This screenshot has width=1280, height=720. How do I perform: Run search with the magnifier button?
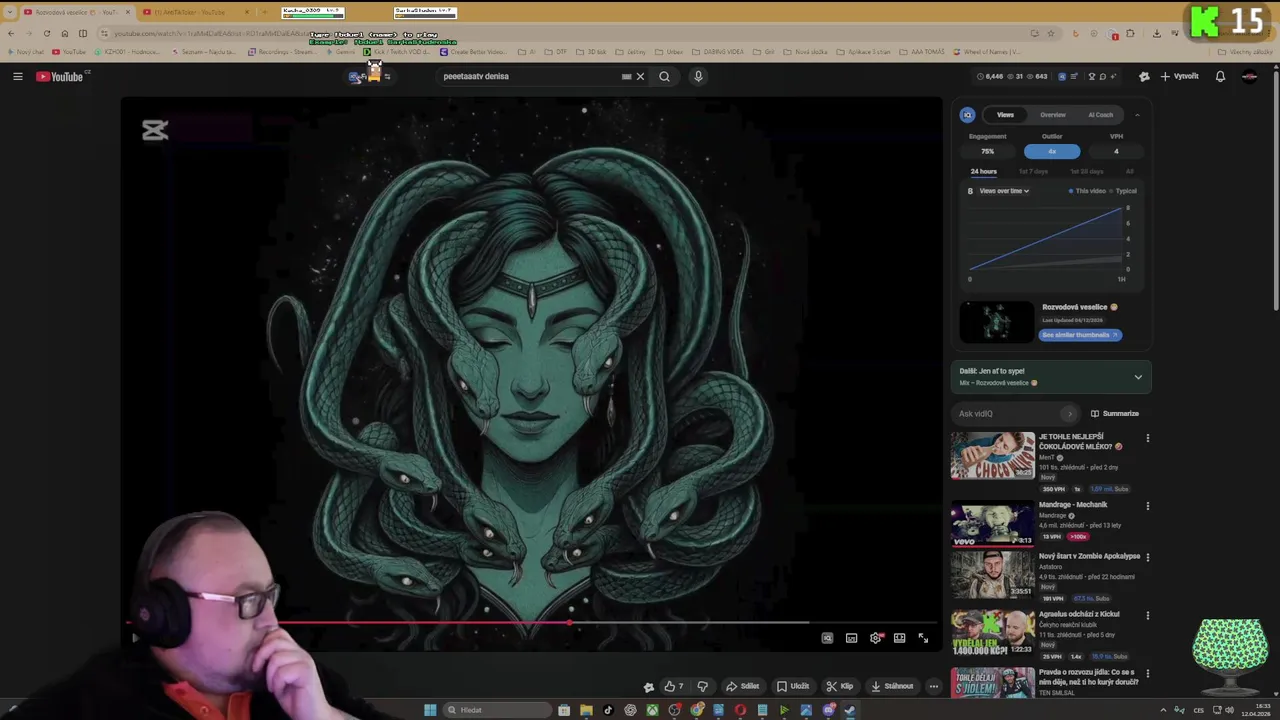pyautogui.click(x=664, y=76)
